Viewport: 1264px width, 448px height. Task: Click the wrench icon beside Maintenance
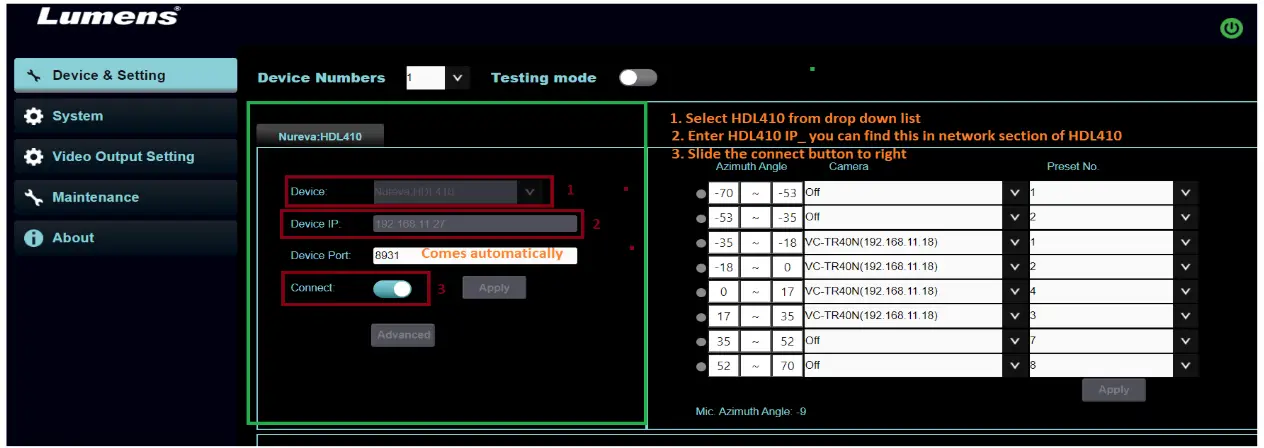33,198
